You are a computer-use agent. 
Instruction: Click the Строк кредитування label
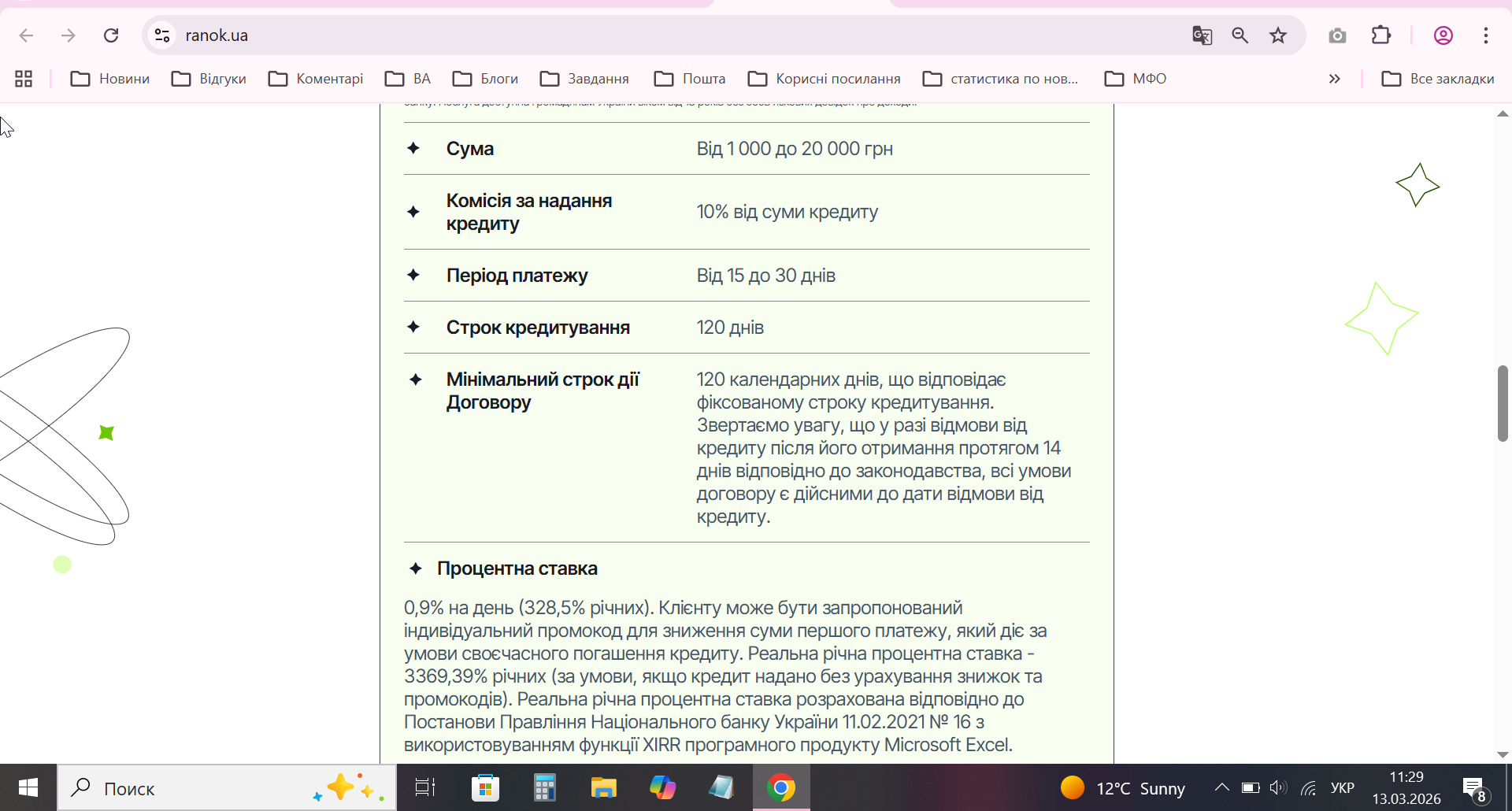(x=538, y=328)
